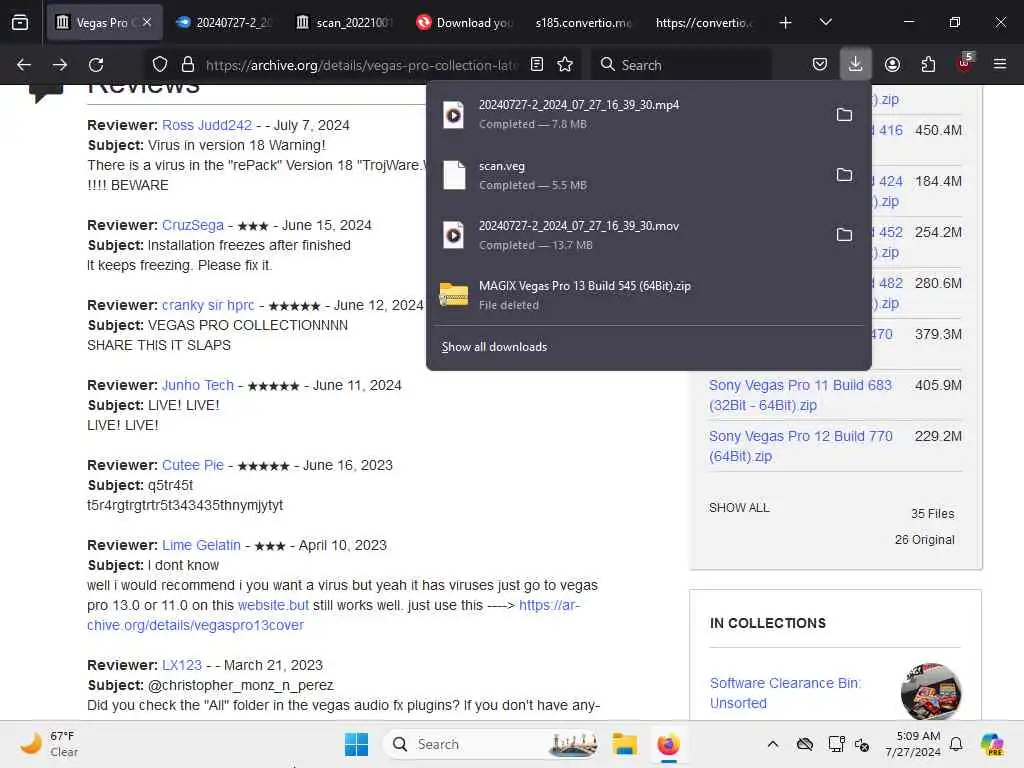Click the OneDrive tray cloud icon
Screen dimensions: 1024x768
(x=805, y=744)
